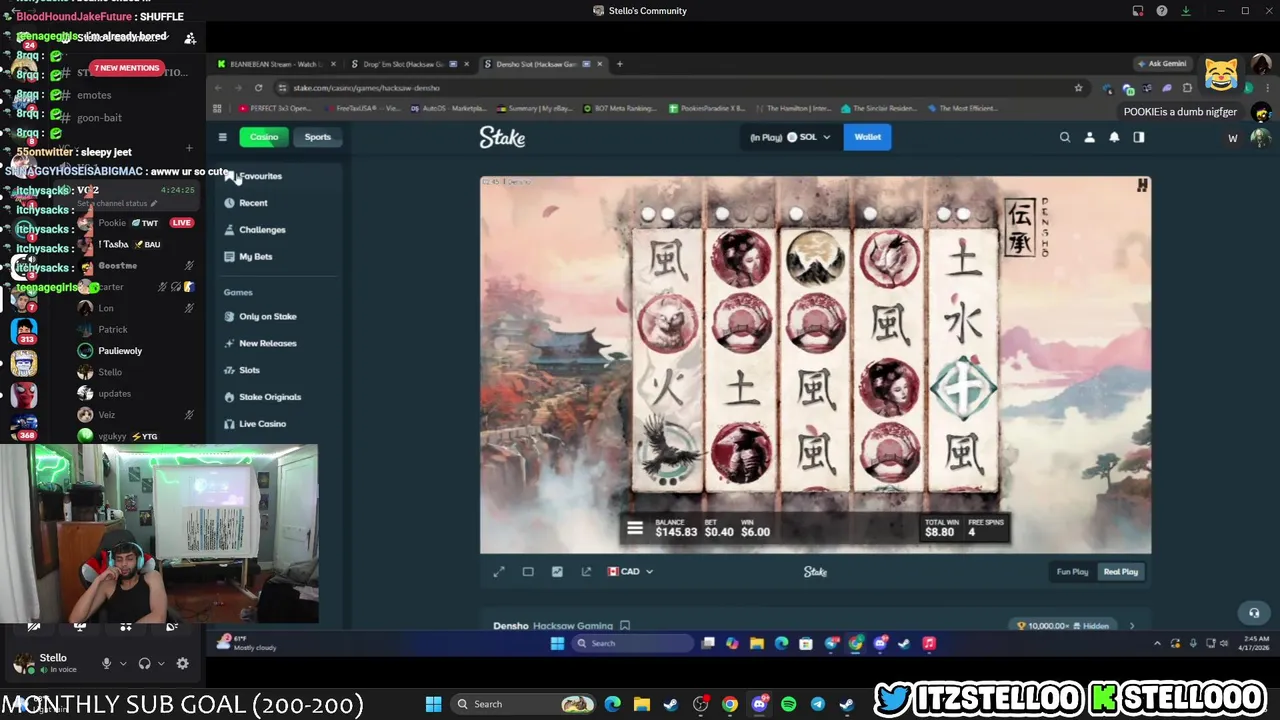Open Discord inbox icon in title bar
Screen dimensions: 1280x720
(1138, 11)
